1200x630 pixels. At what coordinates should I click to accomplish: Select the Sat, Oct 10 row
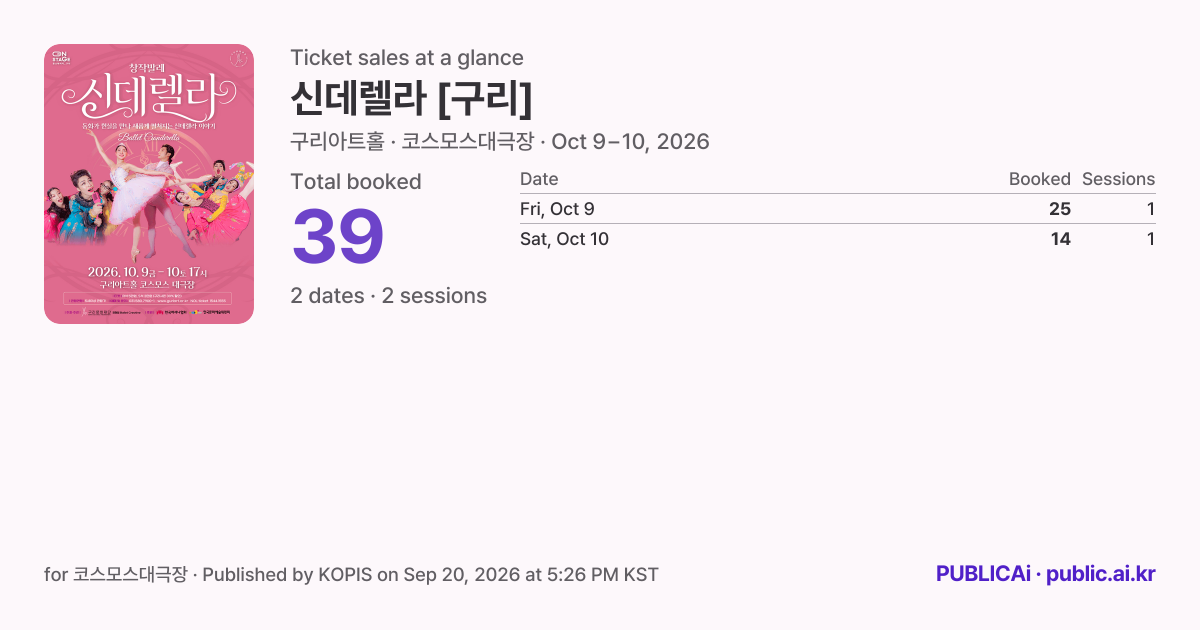(837, 239)
